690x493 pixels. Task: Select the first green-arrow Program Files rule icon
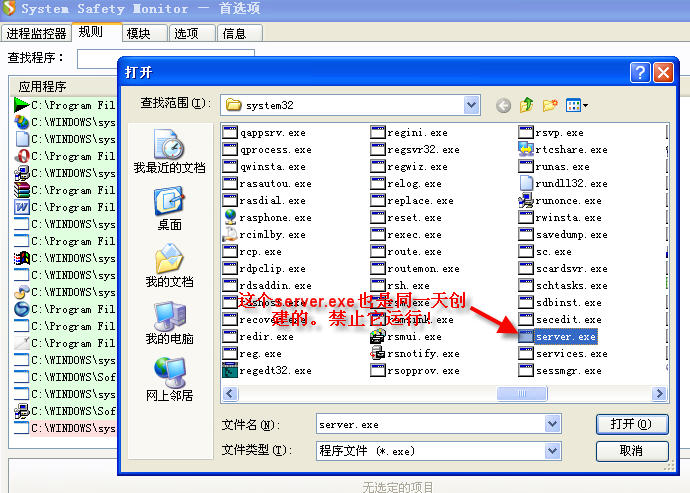pos(22,105)
